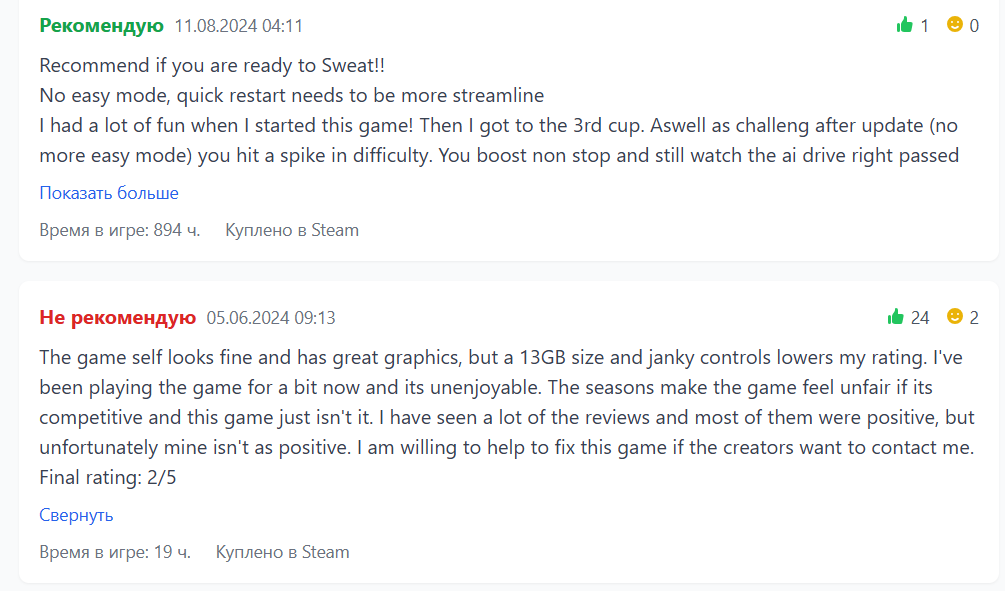This screenshot has width=1005, height=591.
Task: Collapse review using 'Свернуть'
Action: coord(76,515)
